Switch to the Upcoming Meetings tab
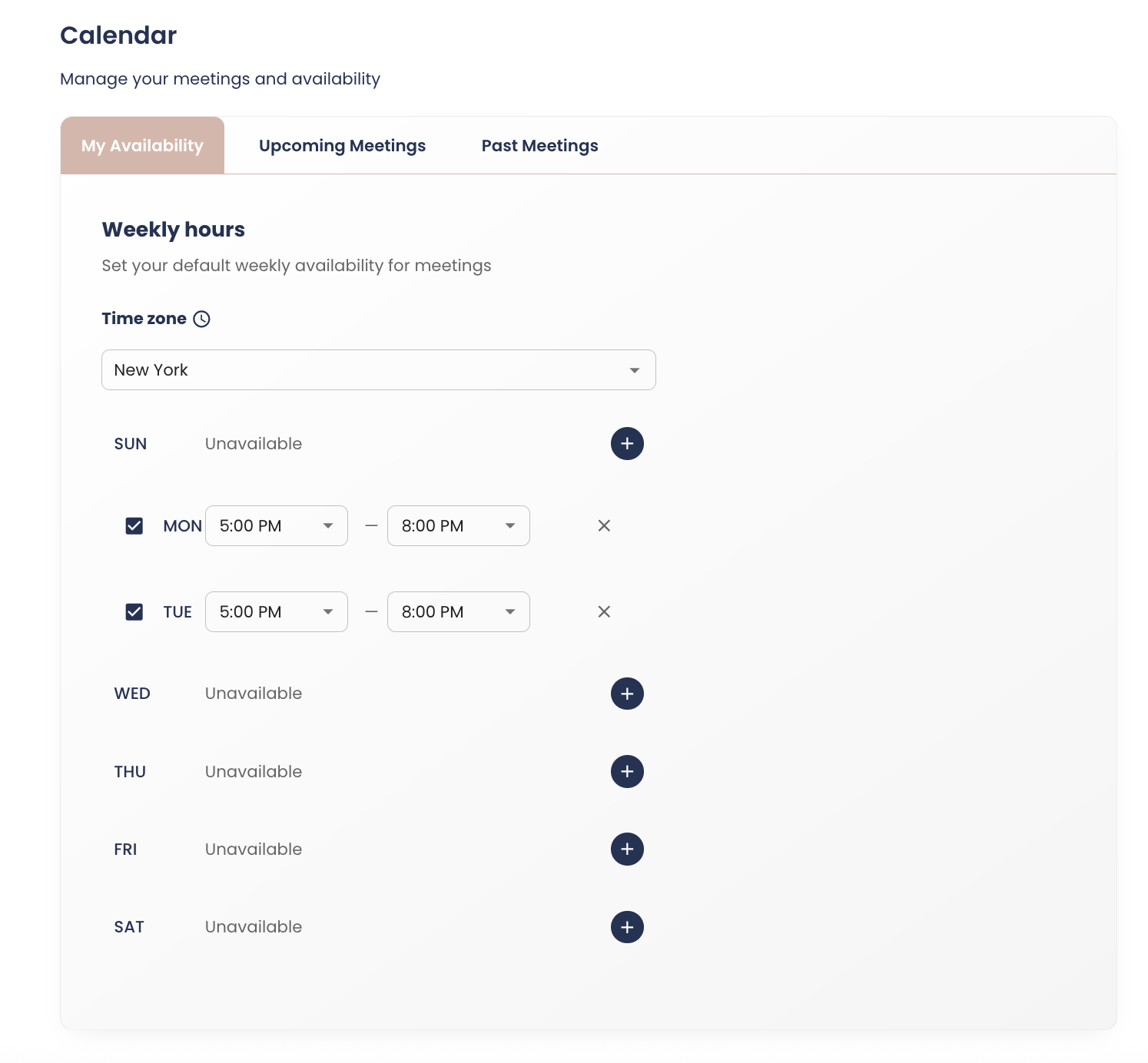Viewport: 1148px width, 1063px height. pyautogui.click(x=342, y=146)
